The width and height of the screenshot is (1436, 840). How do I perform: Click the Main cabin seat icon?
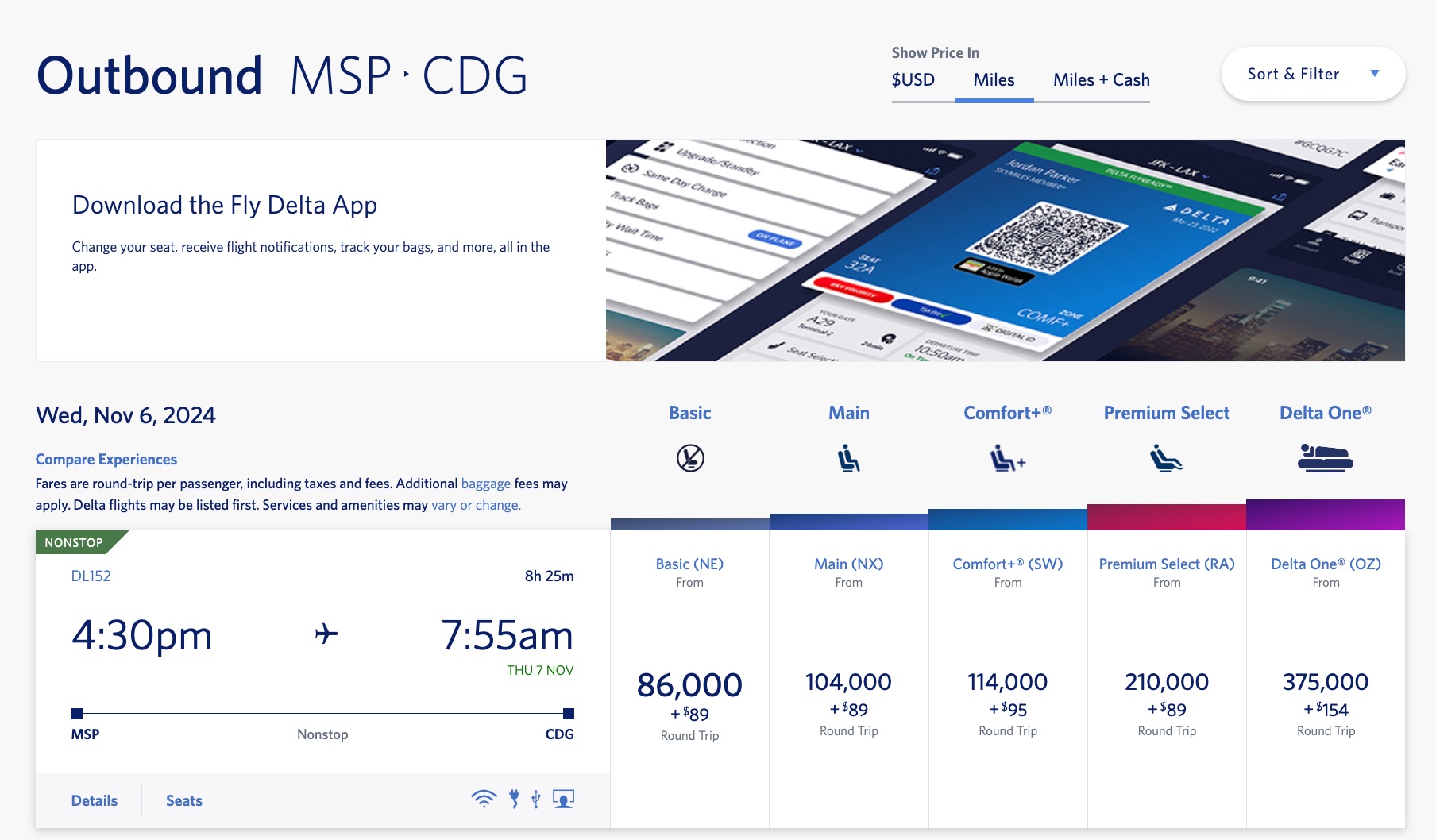tap(848, 458)
